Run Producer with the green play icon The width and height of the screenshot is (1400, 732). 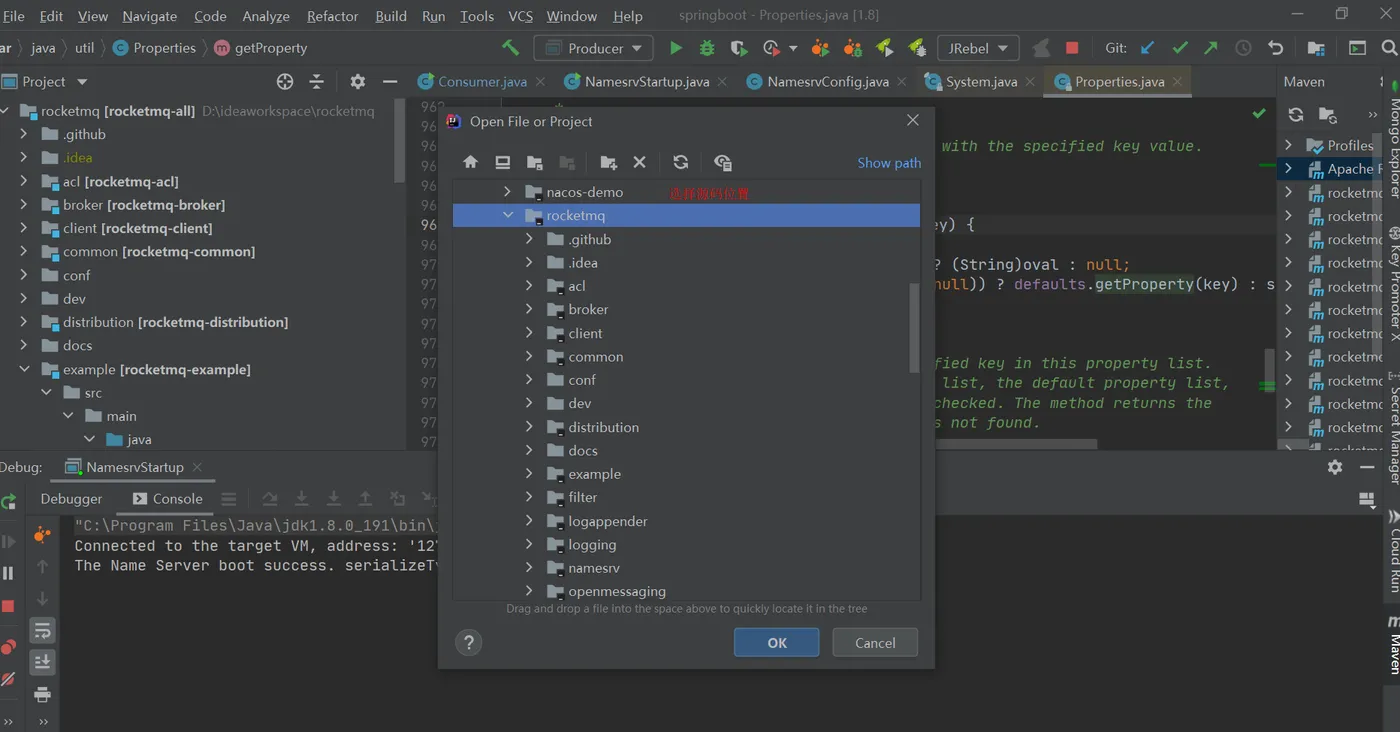click(676, 48)
